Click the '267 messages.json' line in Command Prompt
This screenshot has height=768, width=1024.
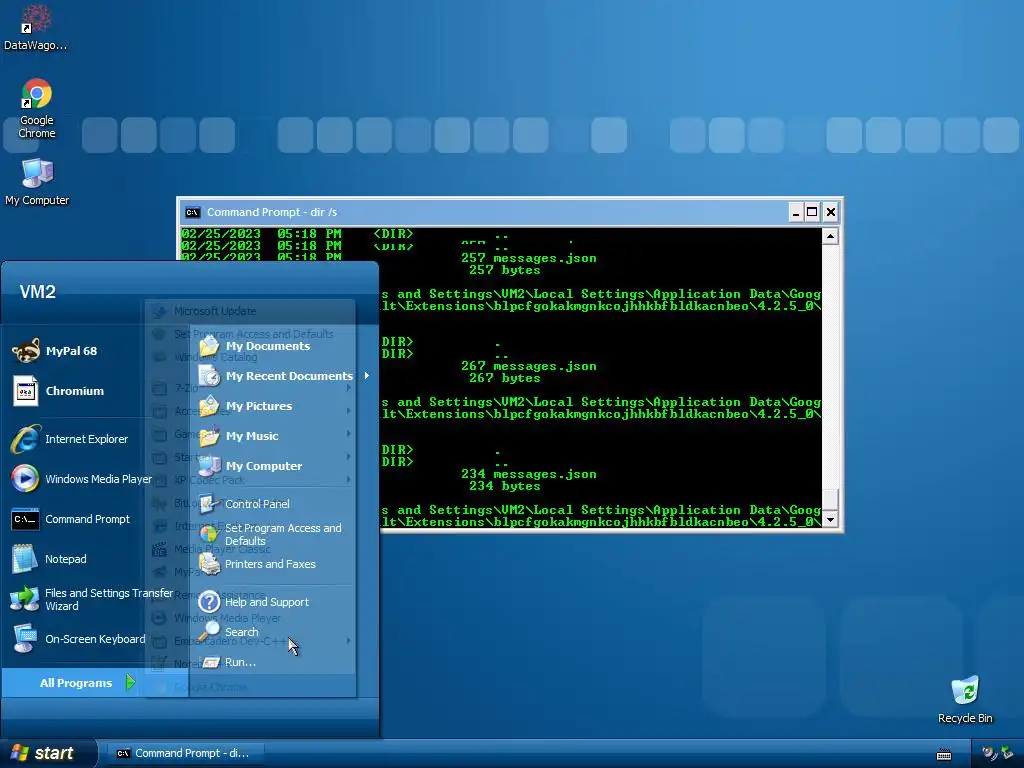click(528, 366)
